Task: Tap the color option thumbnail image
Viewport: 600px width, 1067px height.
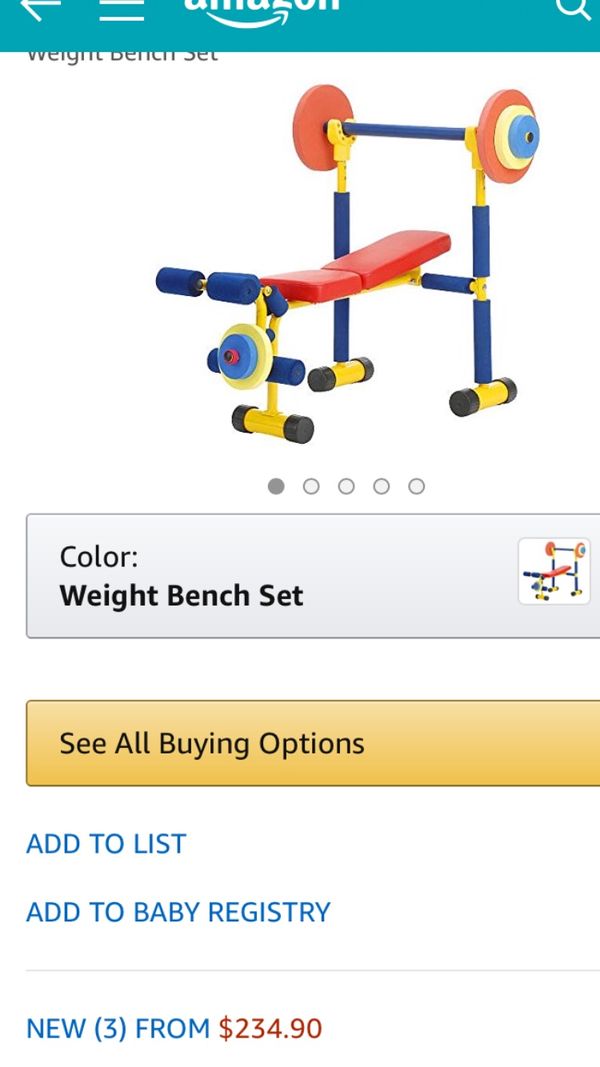Action: point(554,571)
